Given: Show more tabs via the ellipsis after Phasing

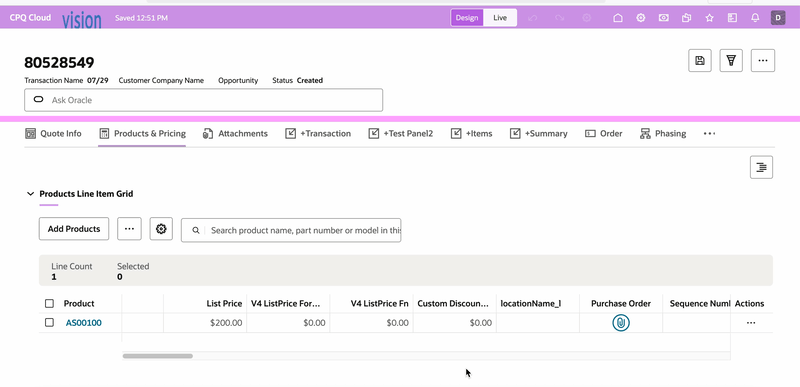Looking at the screenshot, I should (x=709, y=134).
